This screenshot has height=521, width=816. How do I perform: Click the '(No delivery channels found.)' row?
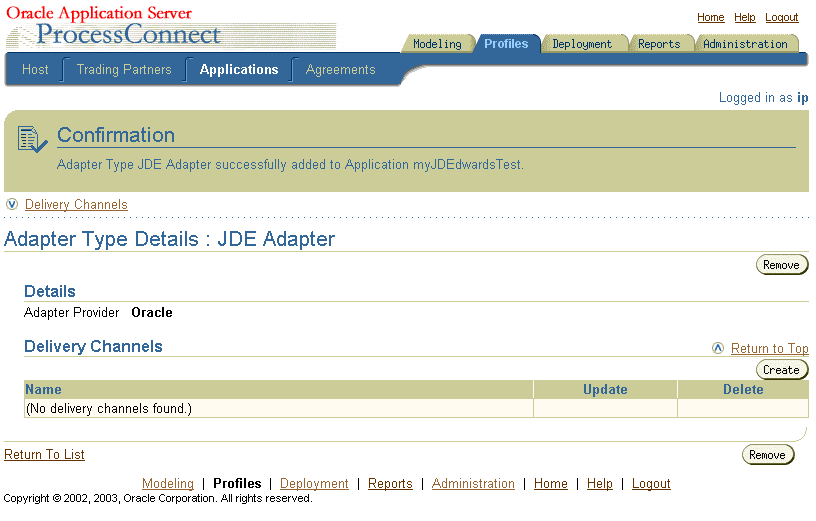[416, 409]
